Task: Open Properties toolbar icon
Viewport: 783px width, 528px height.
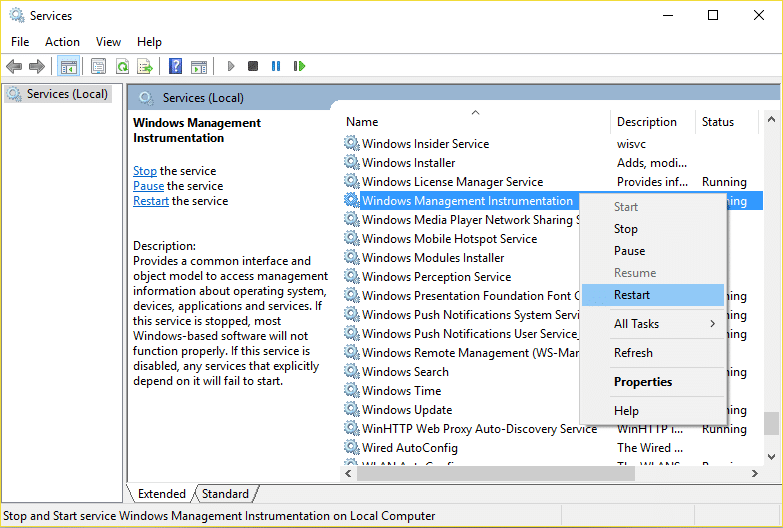Action: (x=98, y=66)
